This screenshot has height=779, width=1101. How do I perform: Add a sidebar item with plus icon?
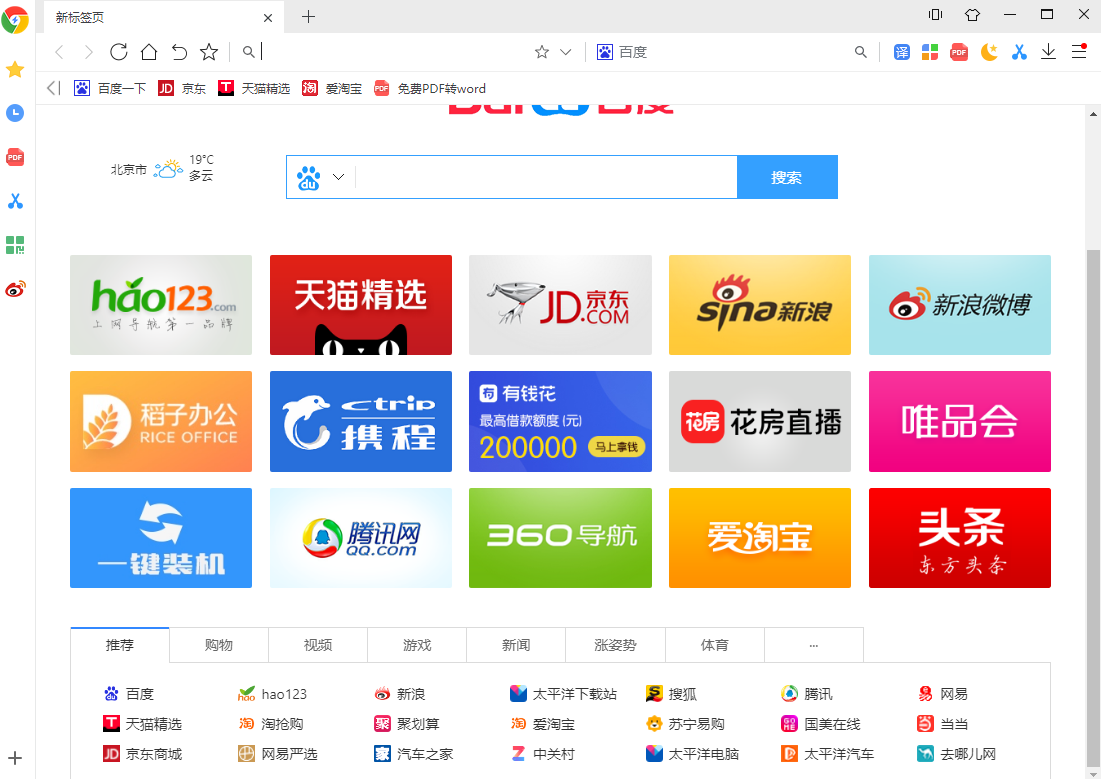coord(15,758)
